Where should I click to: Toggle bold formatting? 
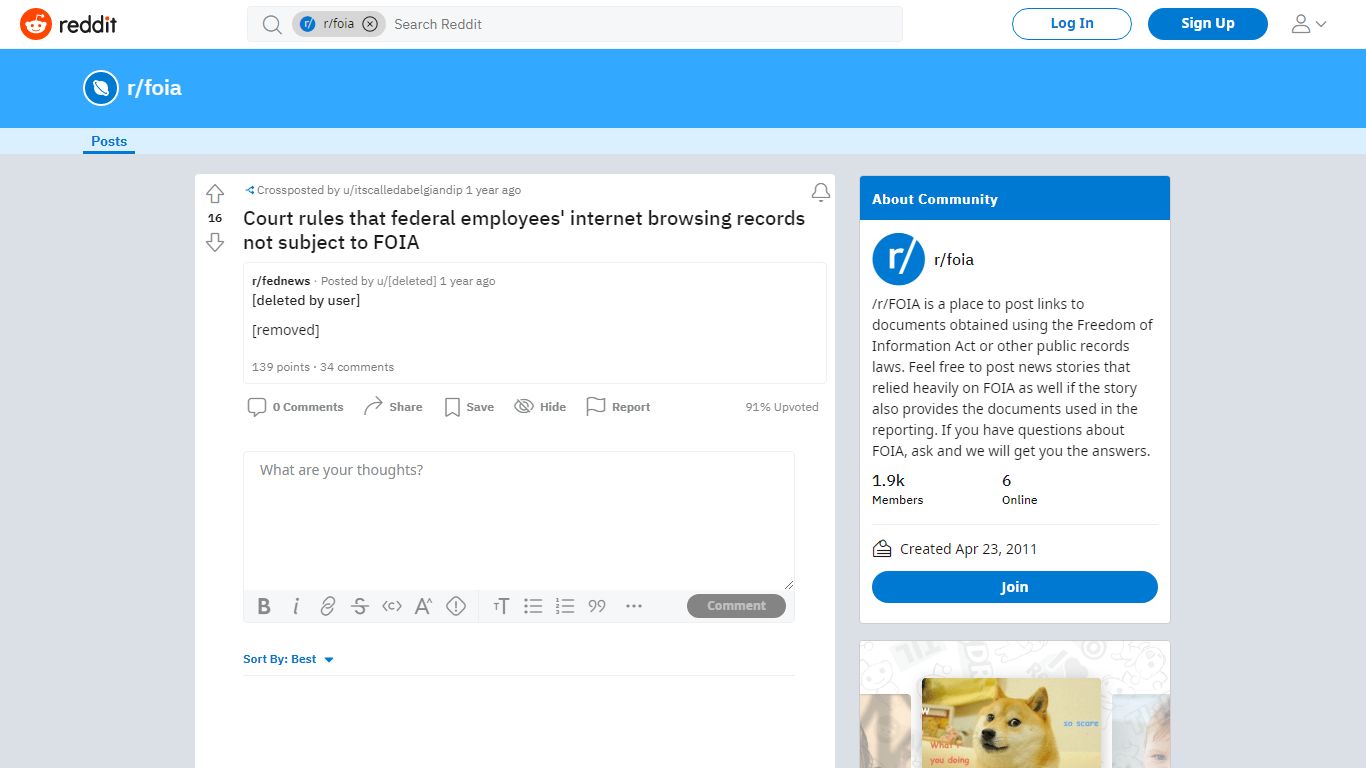[264, 606]
